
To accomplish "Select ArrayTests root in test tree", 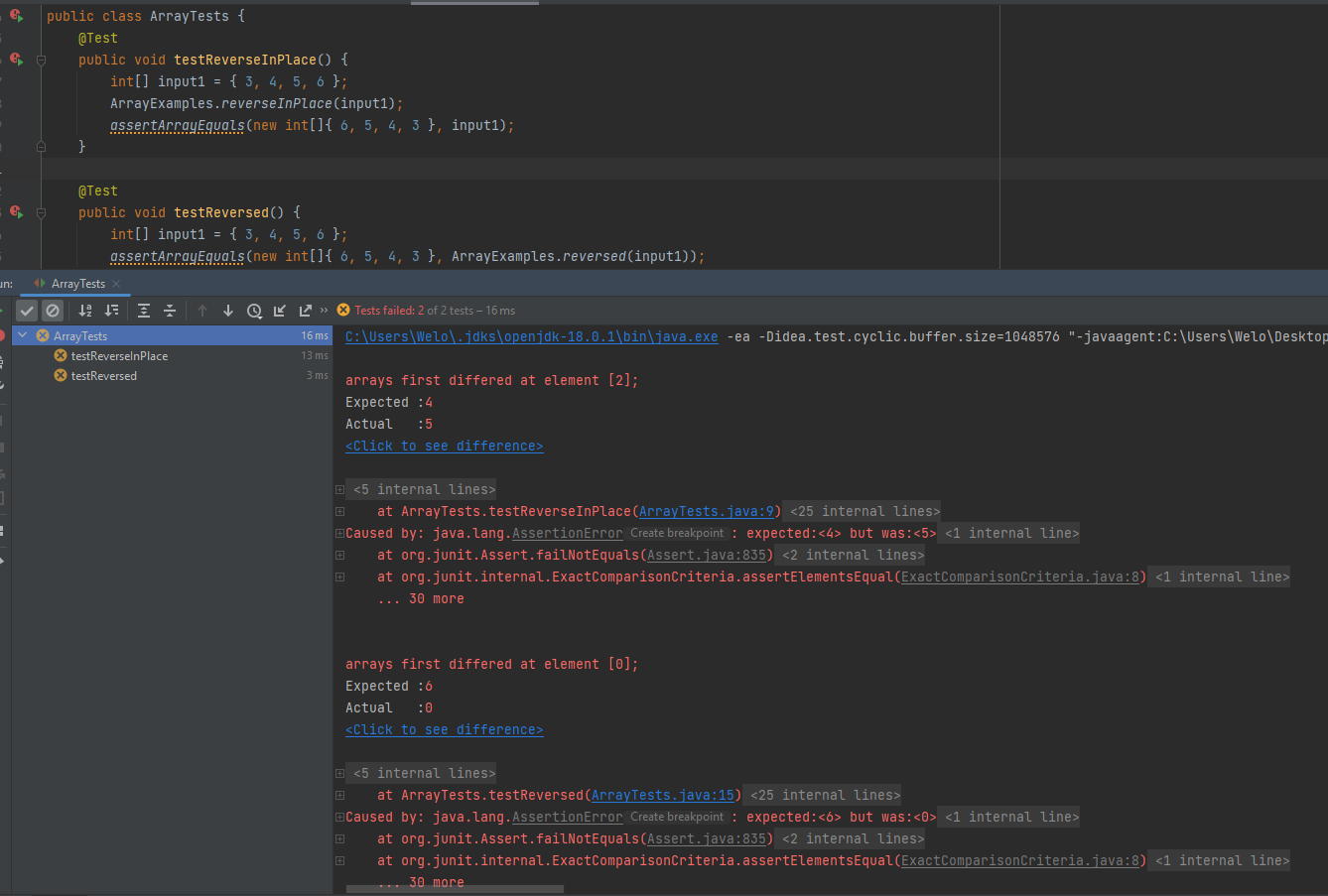I will click(173, 335).
